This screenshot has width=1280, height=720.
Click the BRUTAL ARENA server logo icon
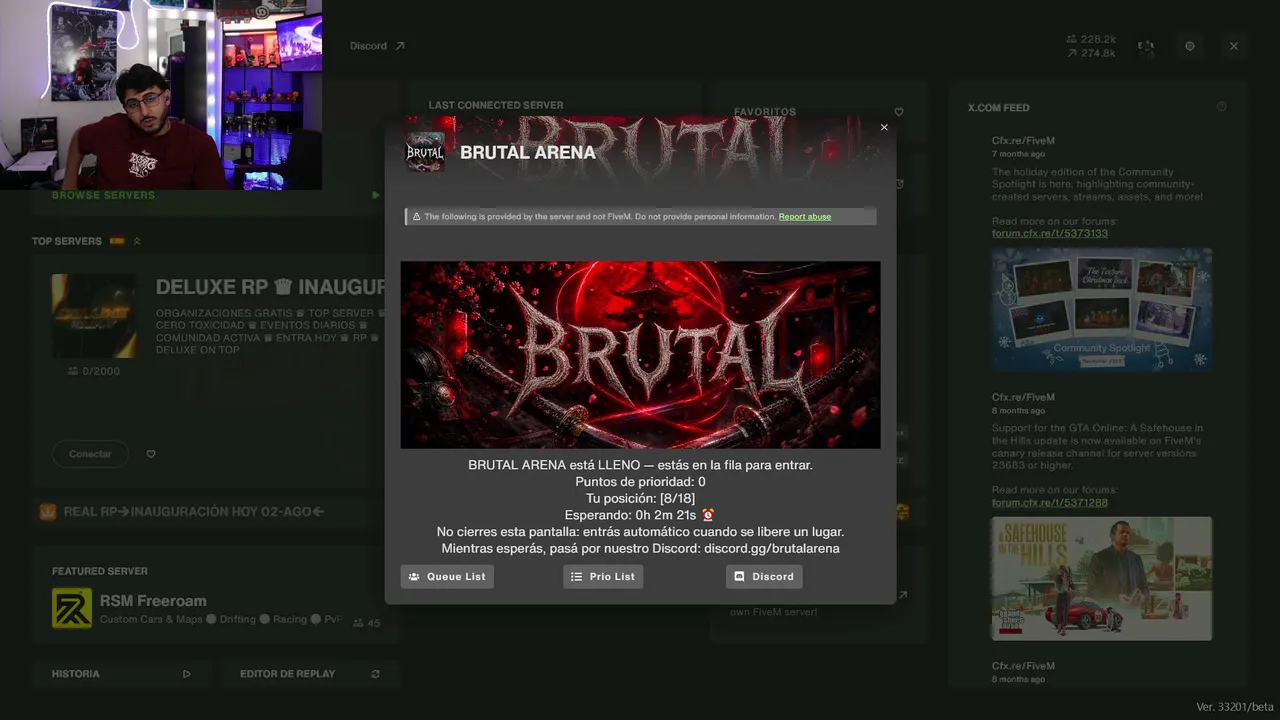[424, 152]
